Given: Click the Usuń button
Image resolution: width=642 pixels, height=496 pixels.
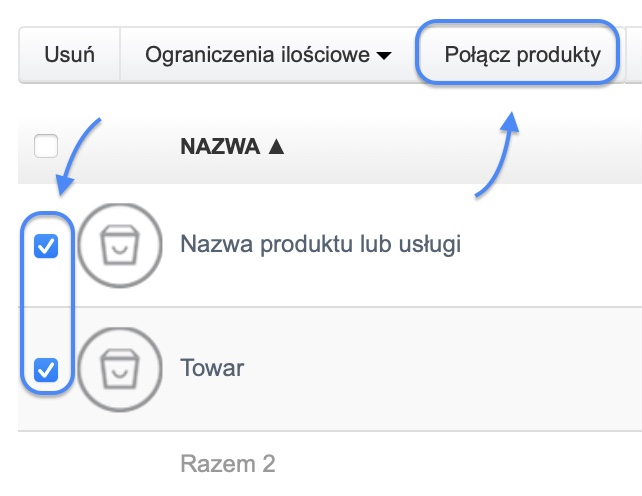Looking at the screenshot, I should pyautogui.click(x=69, y=55).
